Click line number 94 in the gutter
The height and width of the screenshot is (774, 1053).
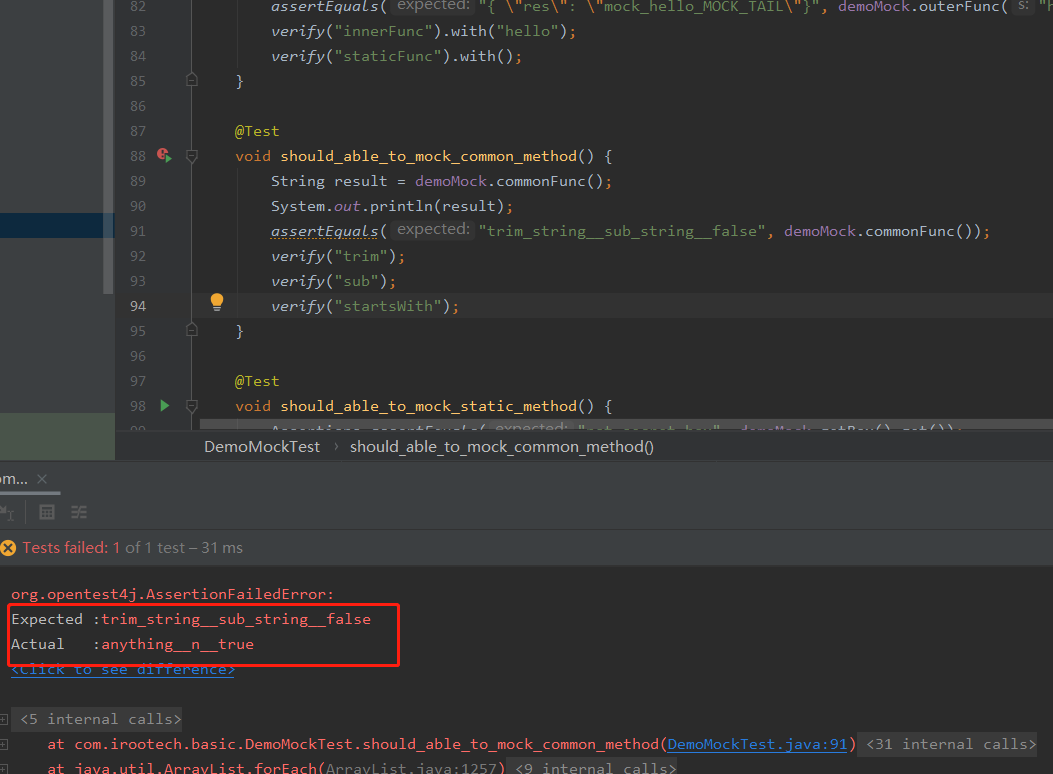point(138,306)
